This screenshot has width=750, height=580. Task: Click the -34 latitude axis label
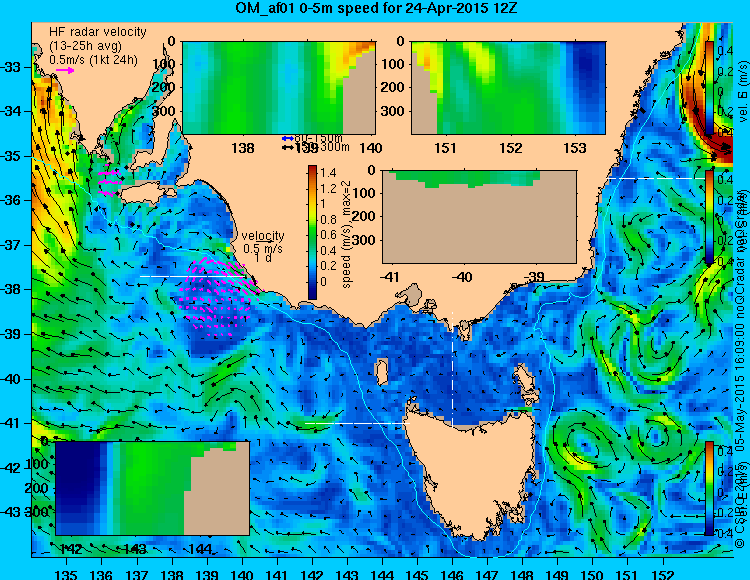11,111
